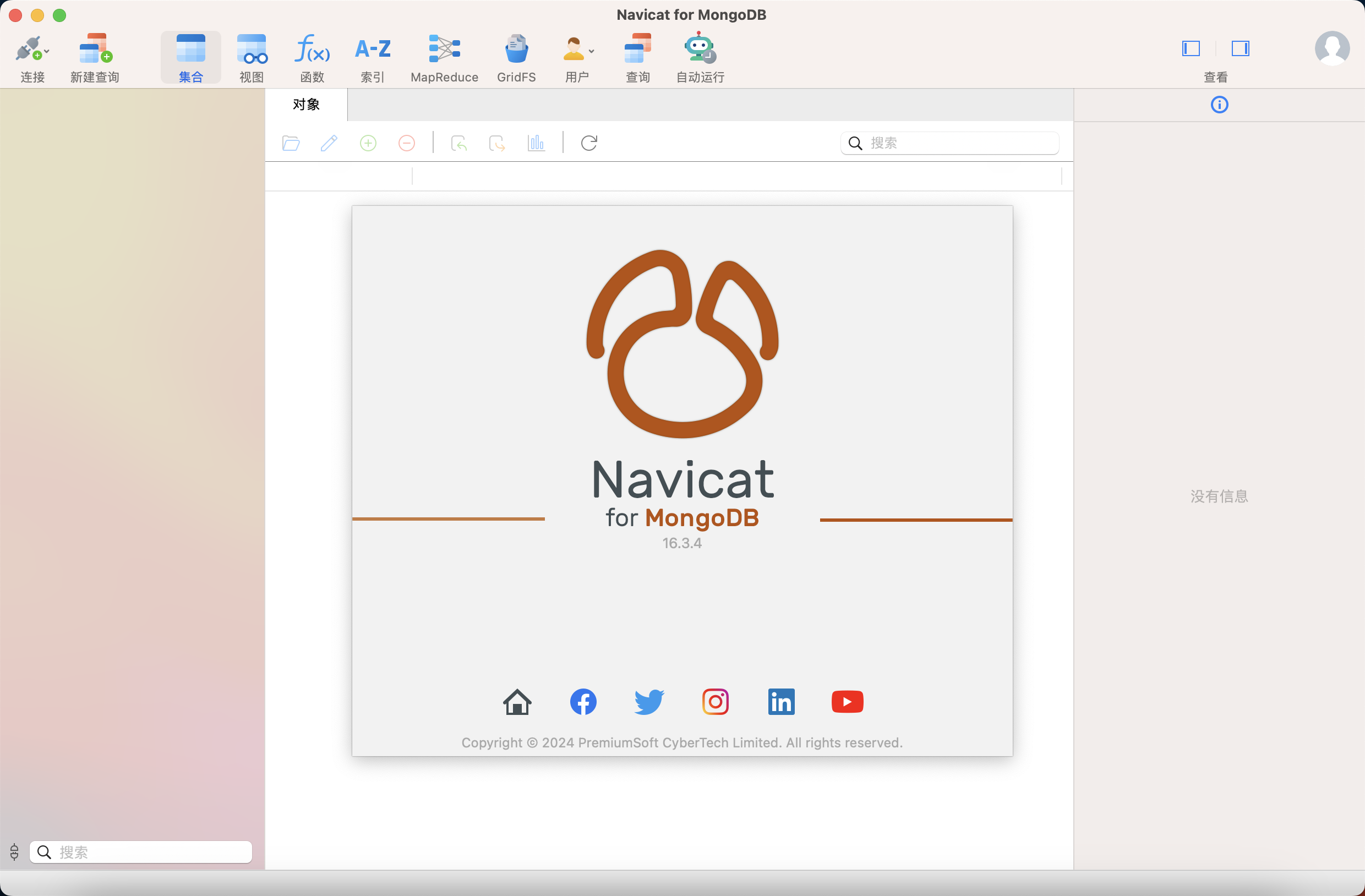1365x896 pixels.
Task: Toggle the left sidebar pane view
Action: coord(1191,49)
